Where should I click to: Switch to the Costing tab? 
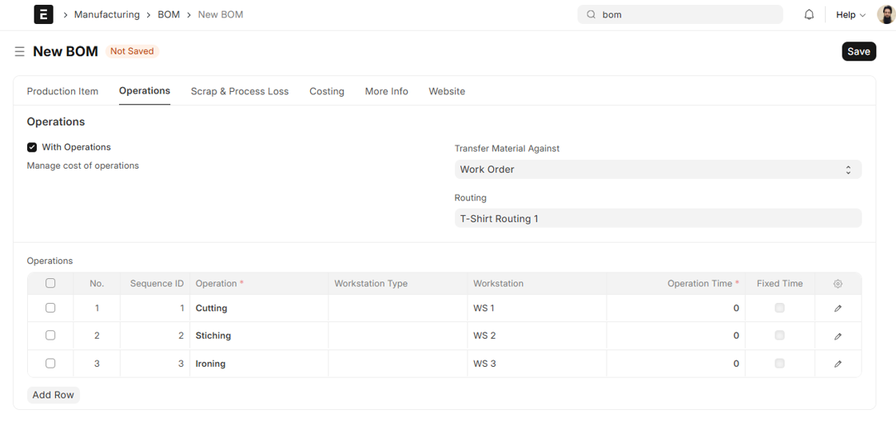(x=326, y=91)
